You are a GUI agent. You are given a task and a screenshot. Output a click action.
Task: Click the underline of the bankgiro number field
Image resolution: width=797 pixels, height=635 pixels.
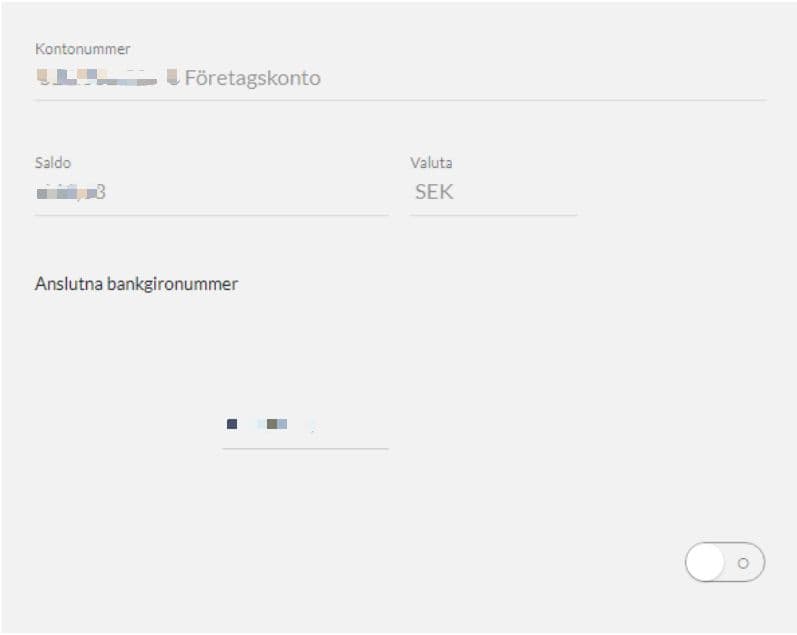click(305, 448)
